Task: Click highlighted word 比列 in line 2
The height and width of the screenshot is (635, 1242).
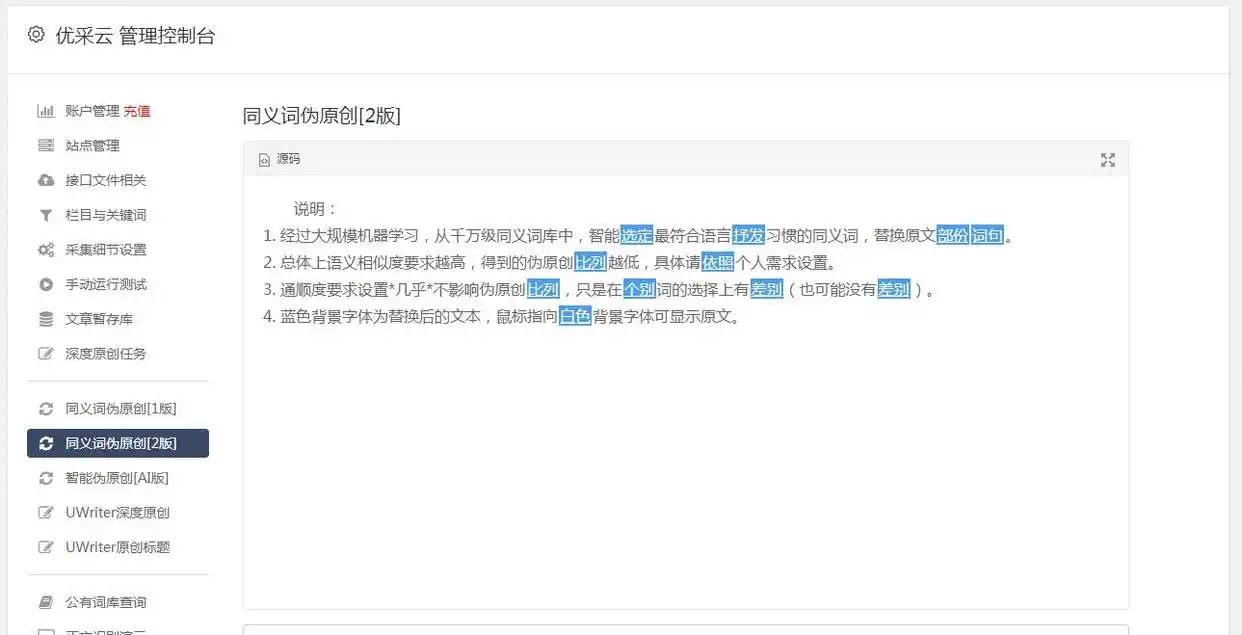Action: [x=590, y=263]
